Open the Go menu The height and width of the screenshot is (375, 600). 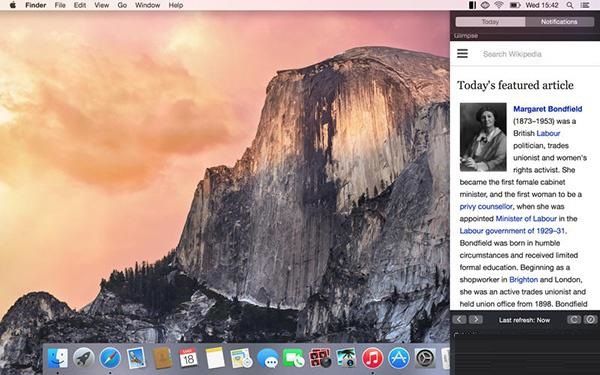point(122,5)
